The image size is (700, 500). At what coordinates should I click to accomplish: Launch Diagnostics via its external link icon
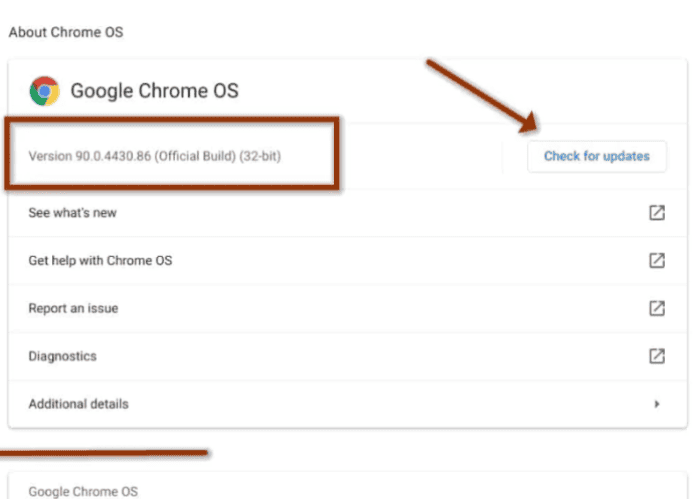click(657, 356)
